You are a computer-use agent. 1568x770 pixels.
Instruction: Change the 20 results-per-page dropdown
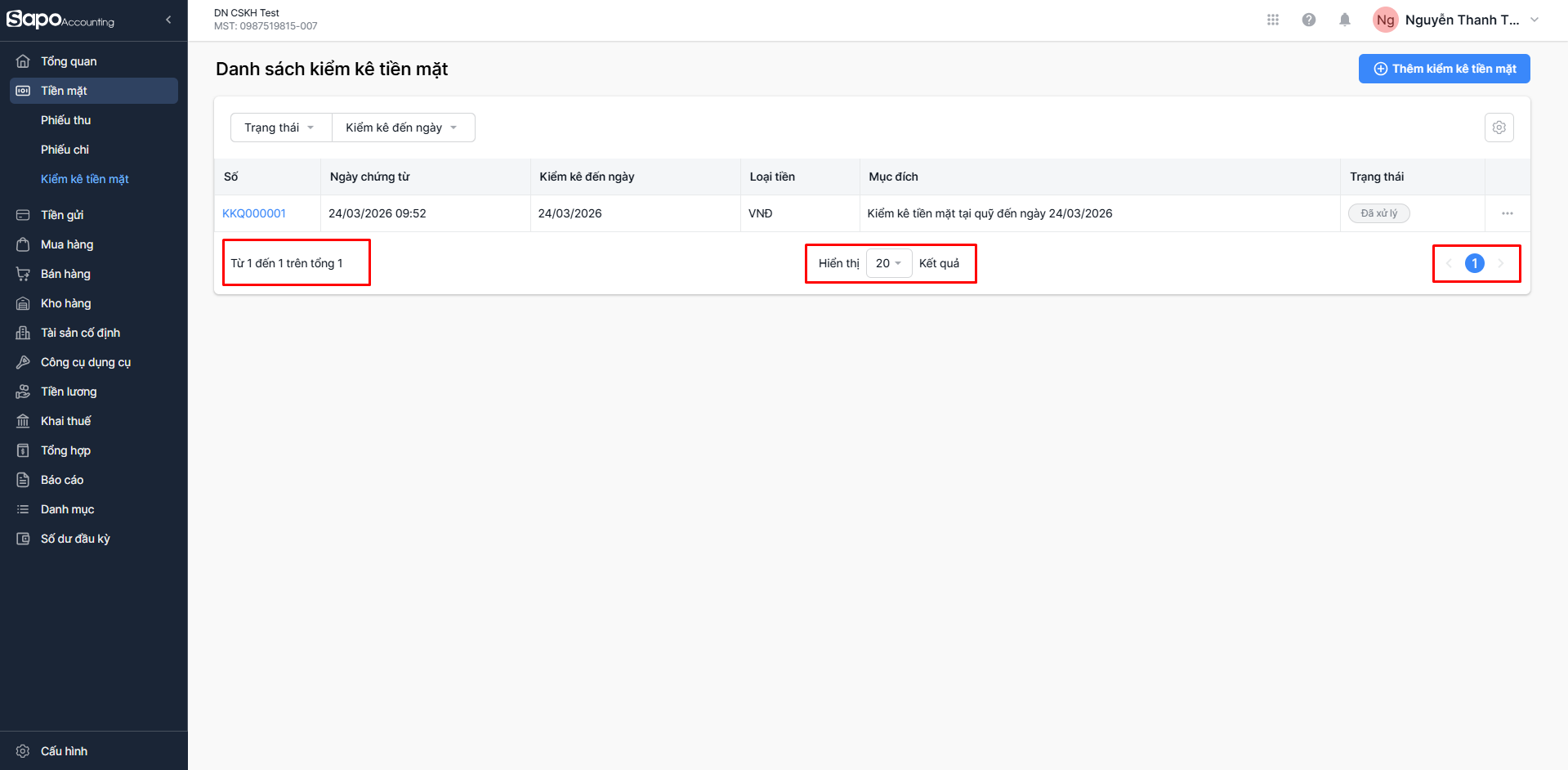tap(888, 263)
